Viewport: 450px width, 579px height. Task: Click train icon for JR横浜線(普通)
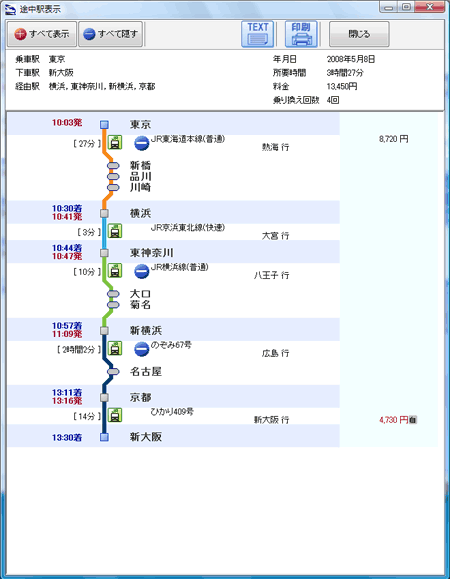(115, 270)
